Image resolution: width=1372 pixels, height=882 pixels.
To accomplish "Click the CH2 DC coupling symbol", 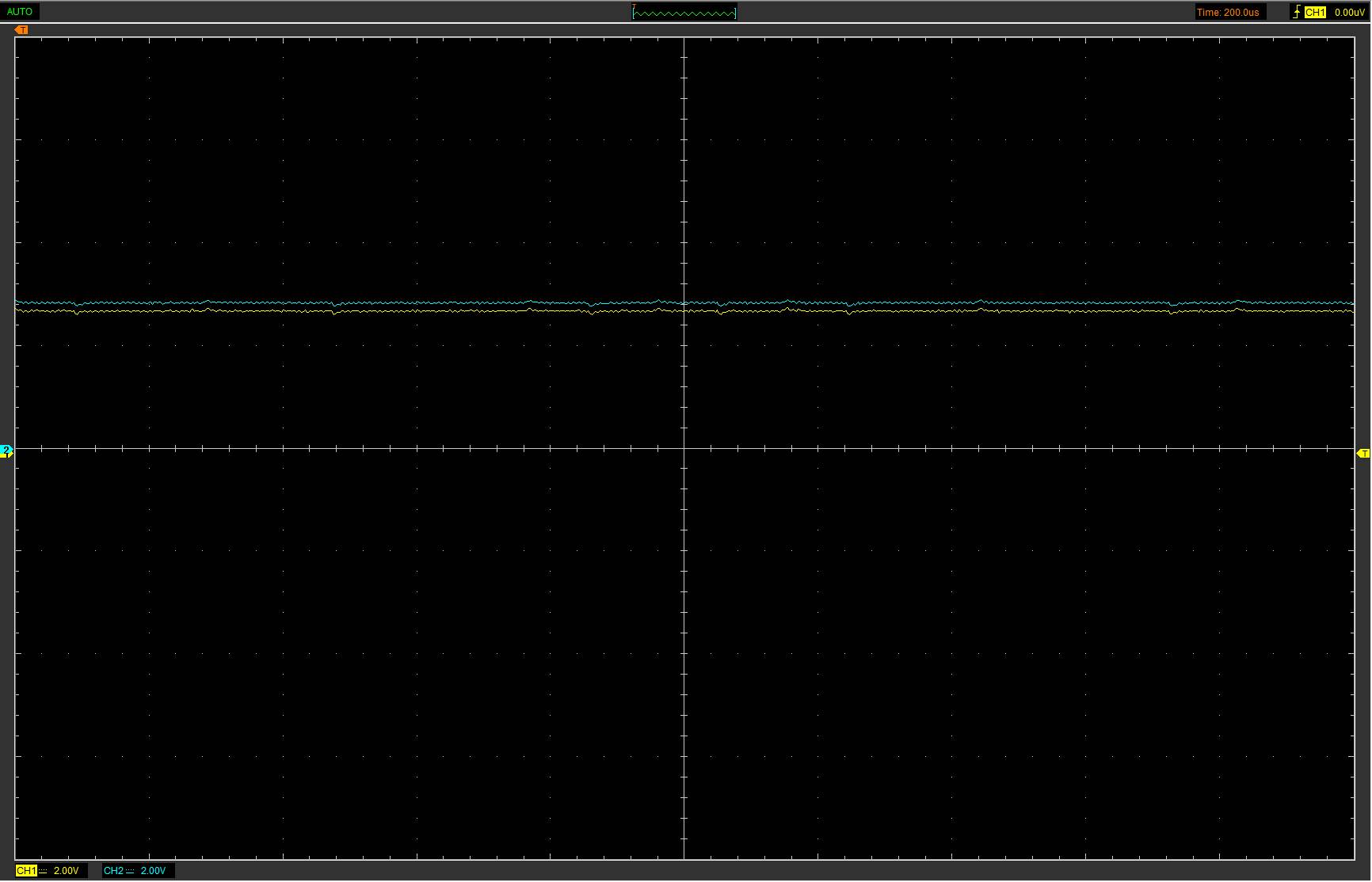I will 130,871.
